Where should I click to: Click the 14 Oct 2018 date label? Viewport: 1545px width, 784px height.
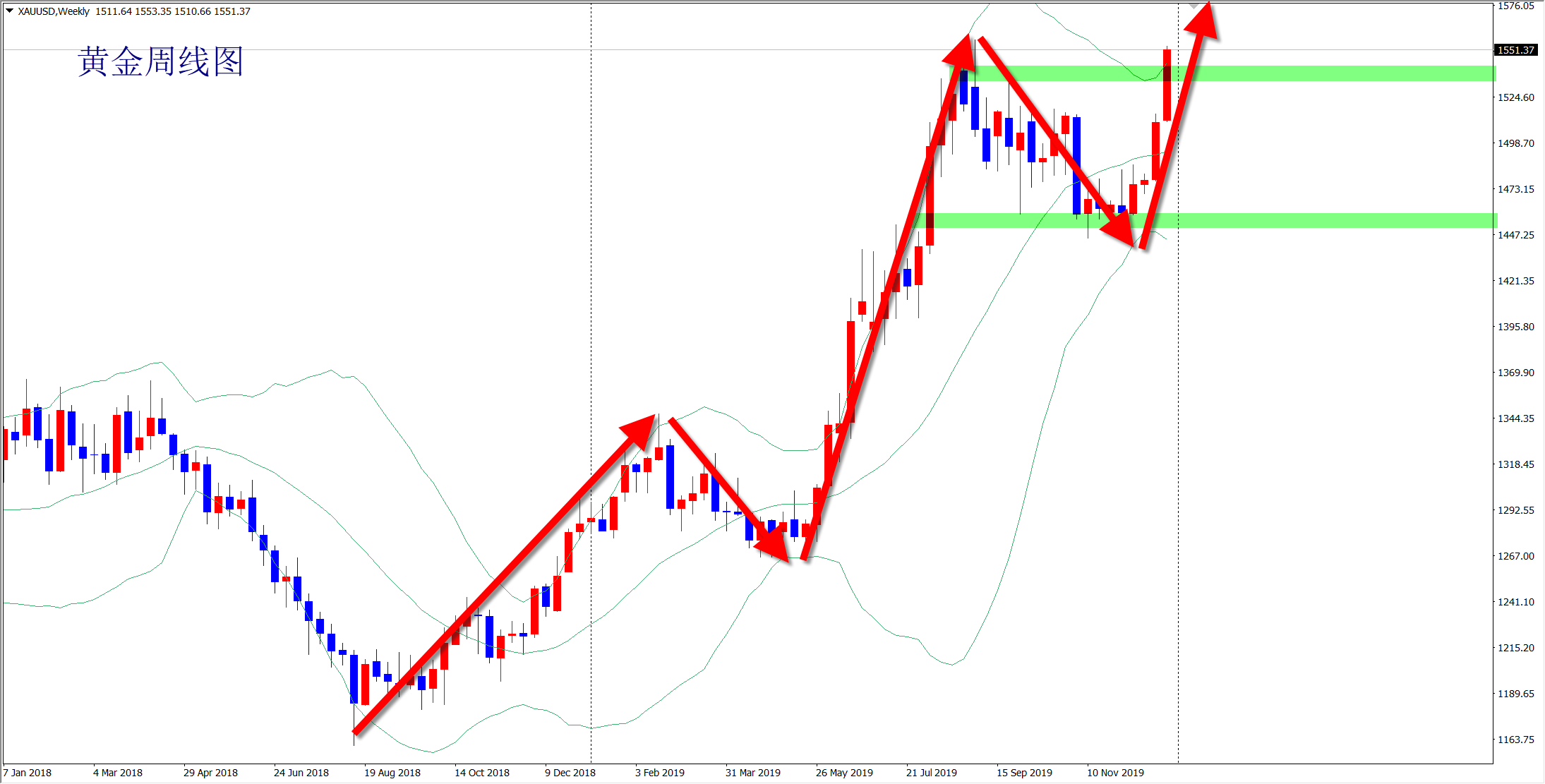coord(482,773)
